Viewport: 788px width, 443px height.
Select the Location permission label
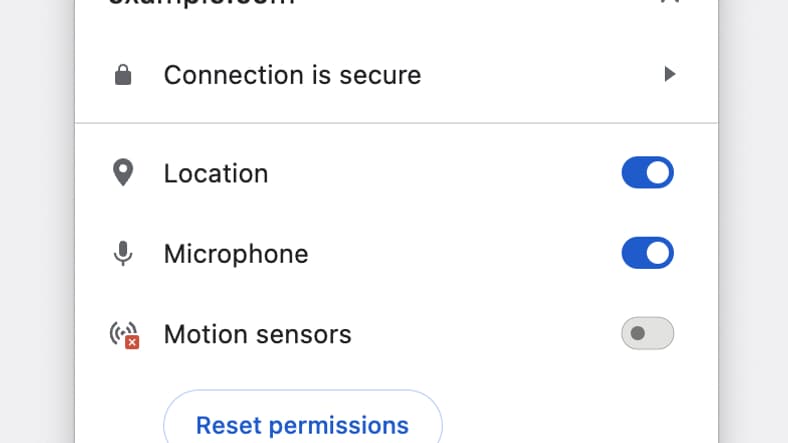(216, 174)
